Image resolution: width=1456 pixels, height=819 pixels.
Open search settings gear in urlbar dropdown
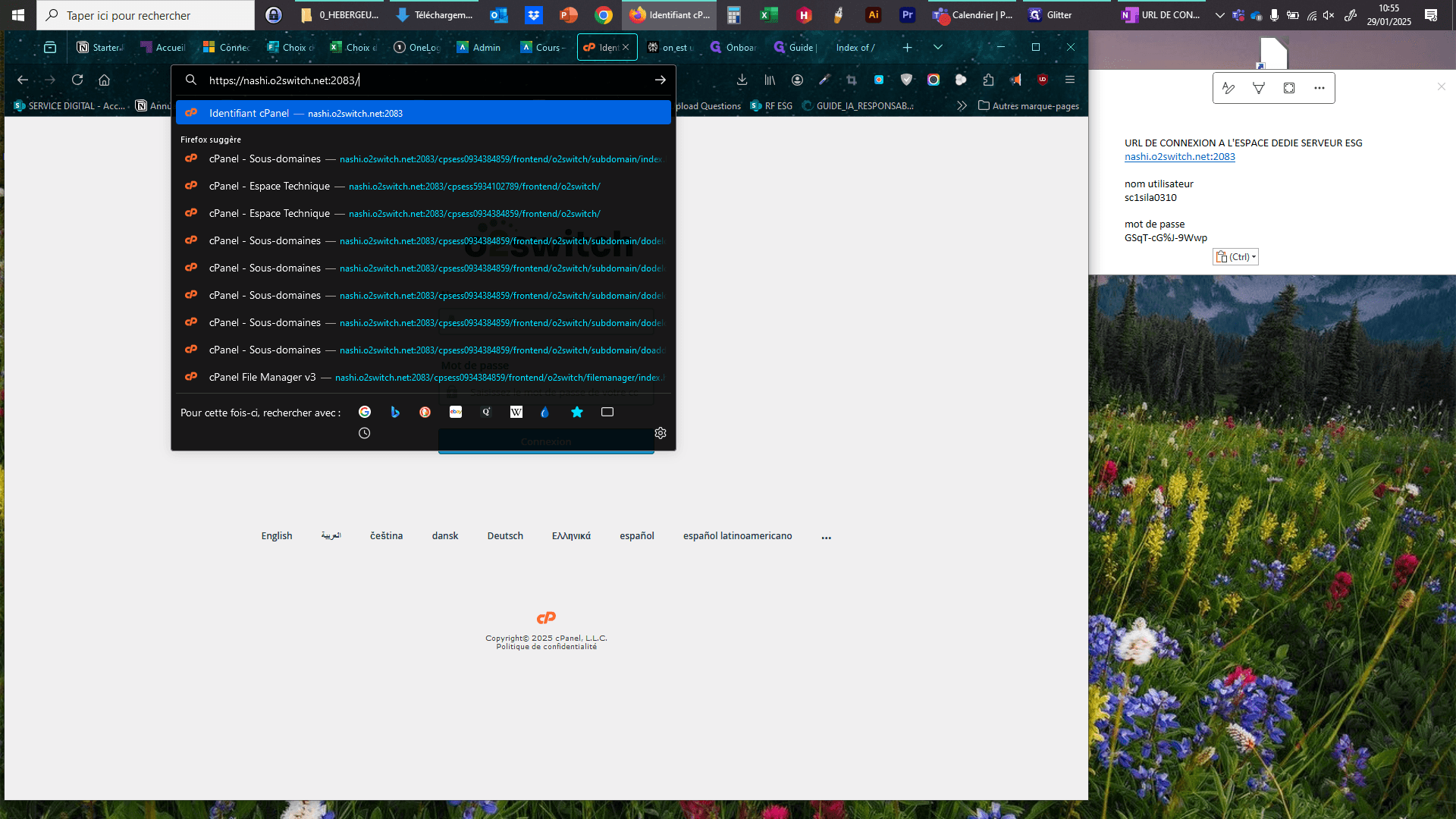(661, 433)
